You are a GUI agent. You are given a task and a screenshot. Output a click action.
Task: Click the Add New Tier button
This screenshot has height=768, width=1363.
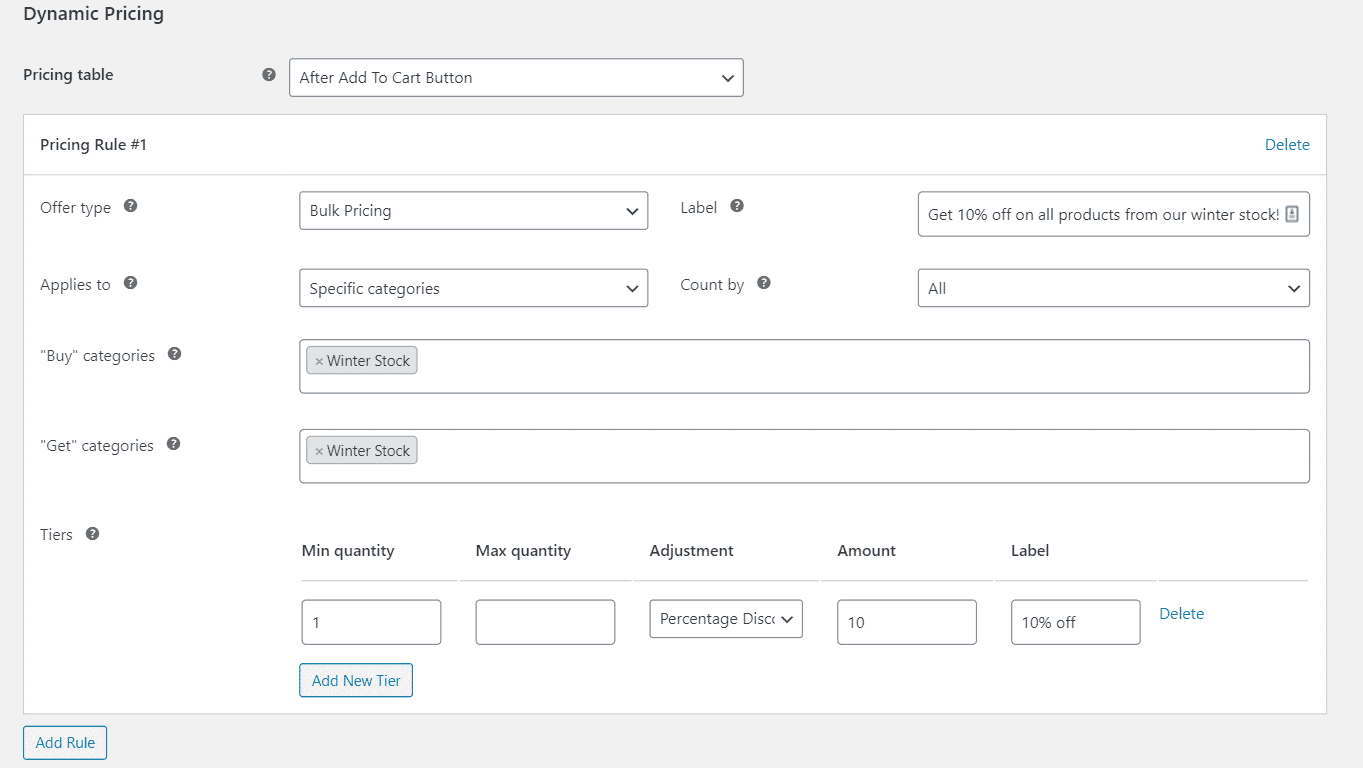click(x=356, y=680)
